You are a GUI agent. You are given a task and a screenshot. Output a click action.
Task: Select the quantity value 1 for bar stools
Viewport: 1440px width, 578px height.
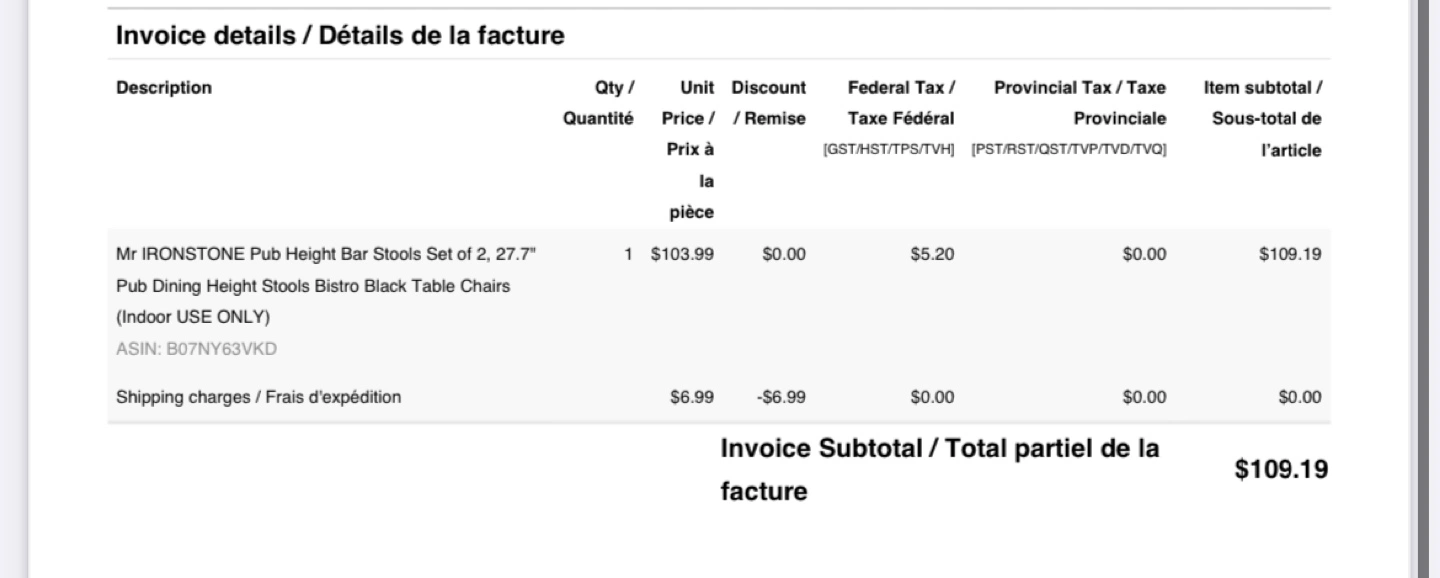(629, 255)
